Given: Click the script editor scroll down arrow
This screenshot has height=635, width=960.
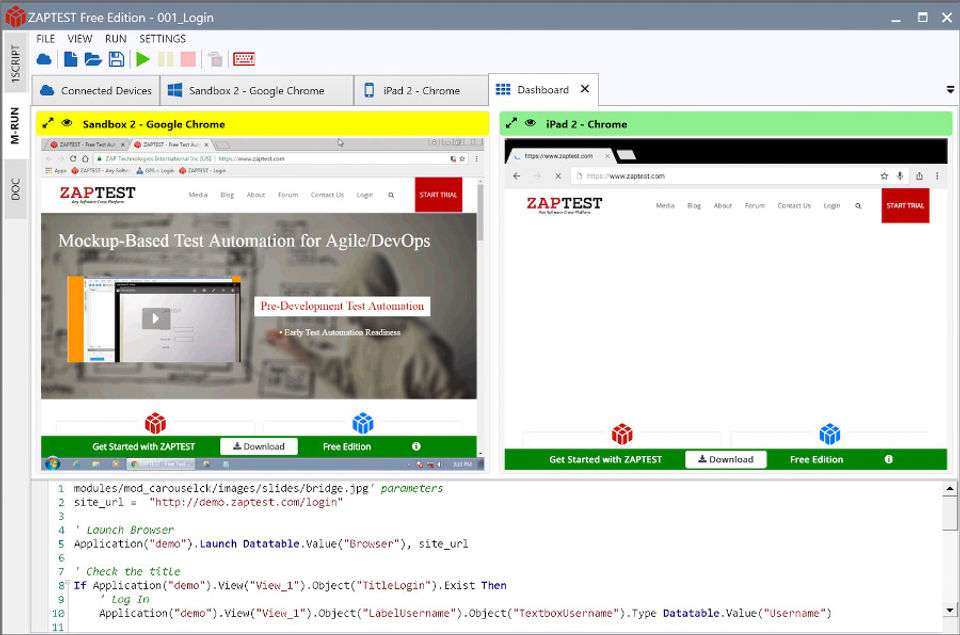Looking at the screenshot, I should pyautogui.click(x=950, y=610).
